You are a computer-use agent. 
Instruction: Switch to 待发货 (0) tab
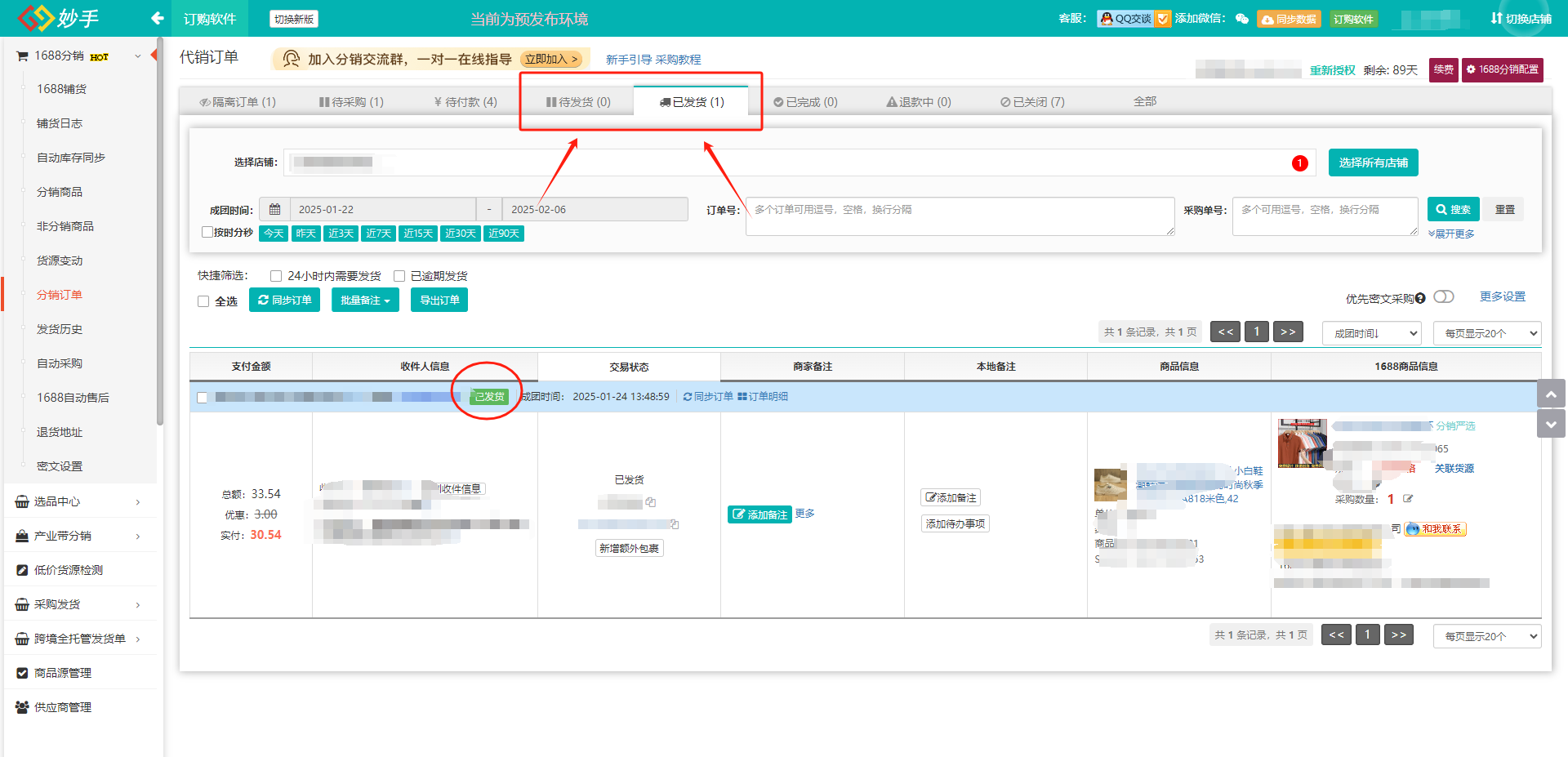[x=578, y=102]
